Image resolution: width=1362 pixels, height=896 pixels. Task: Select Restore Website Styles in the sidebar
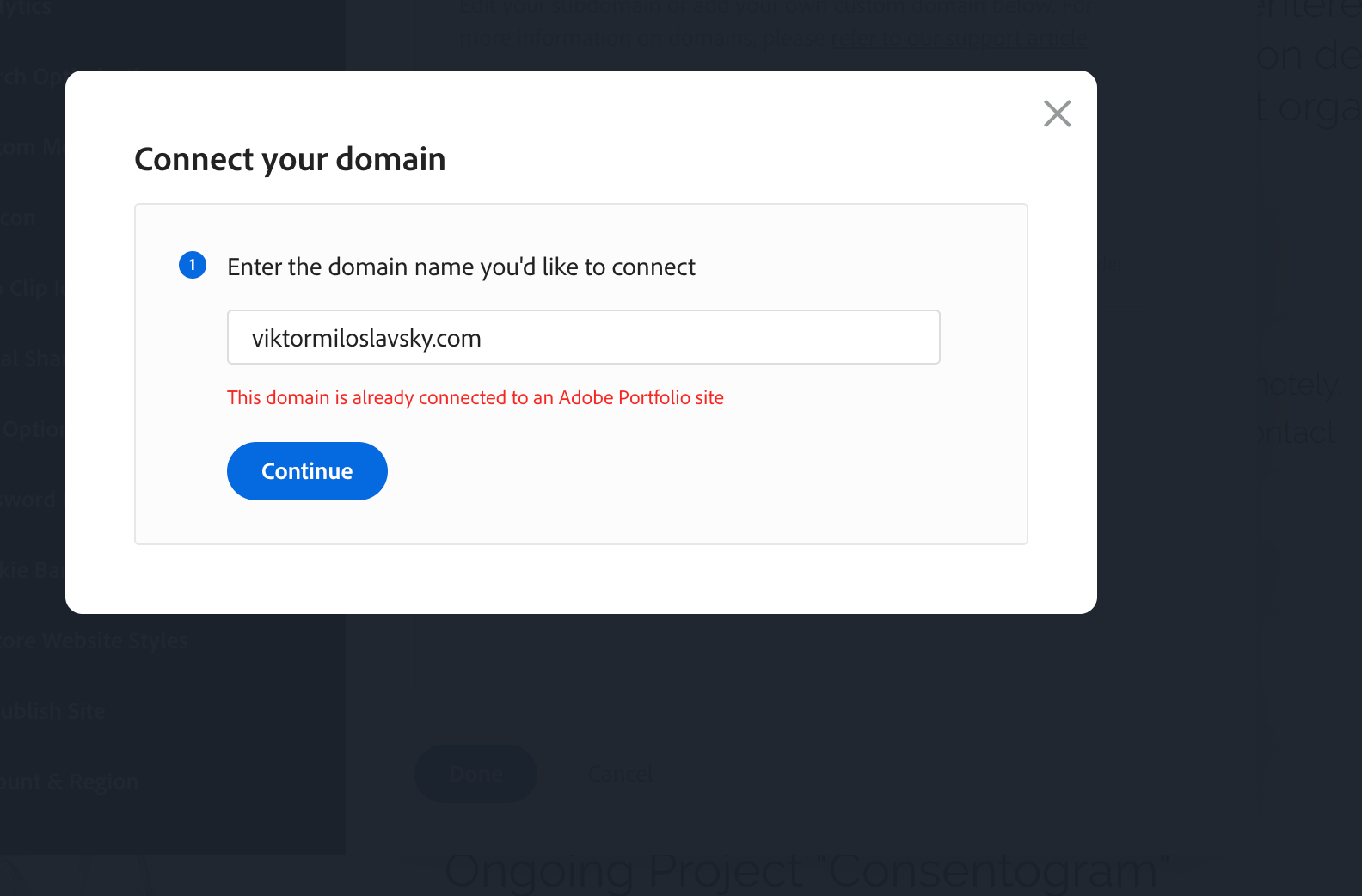point(95,641)
